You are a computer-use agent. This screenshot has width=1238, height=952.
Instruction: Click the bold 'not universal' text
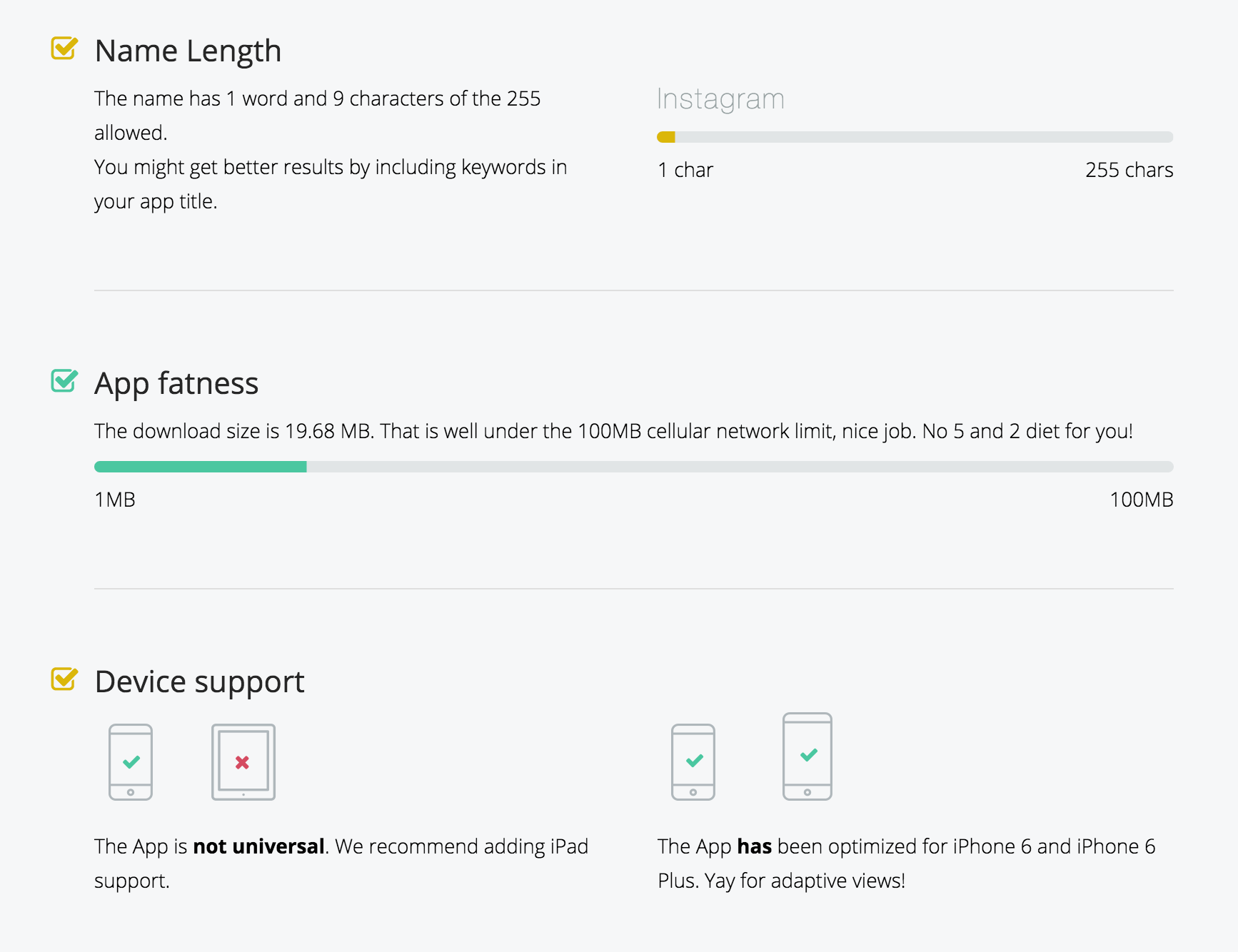tap(258, 846)
